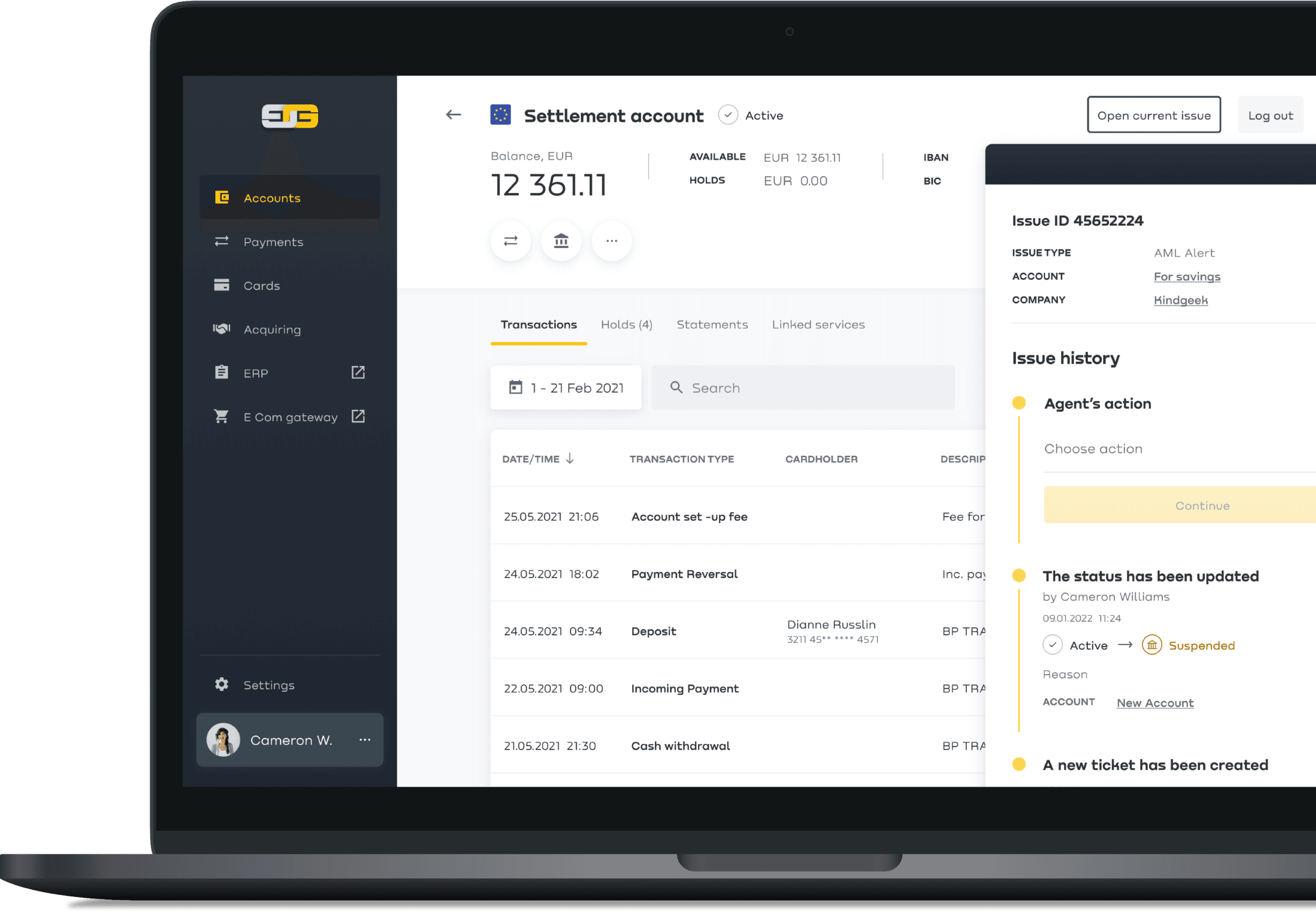This screenshot has height=912, width=1316.
Task: Click the bank/deposit icon on account
Action: pos(562,241)
